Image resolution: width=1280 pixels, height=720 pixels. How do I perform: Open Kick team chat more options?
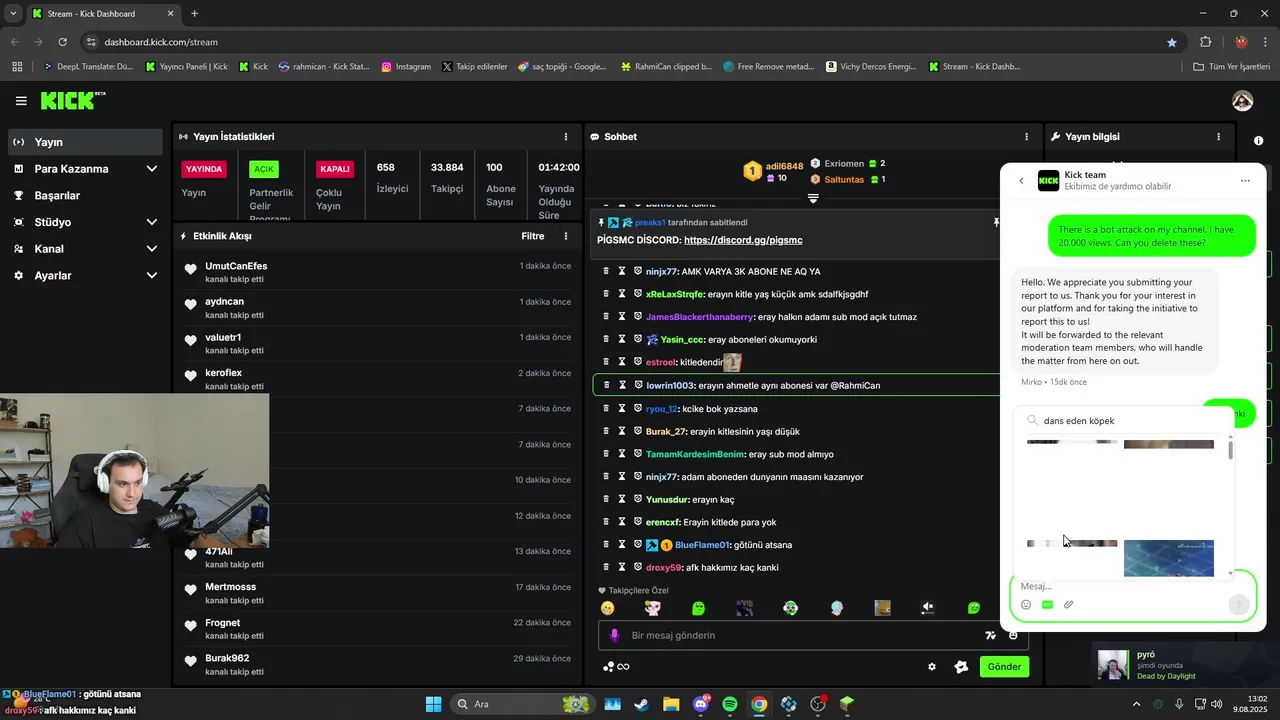click(x=1245, y=181)
